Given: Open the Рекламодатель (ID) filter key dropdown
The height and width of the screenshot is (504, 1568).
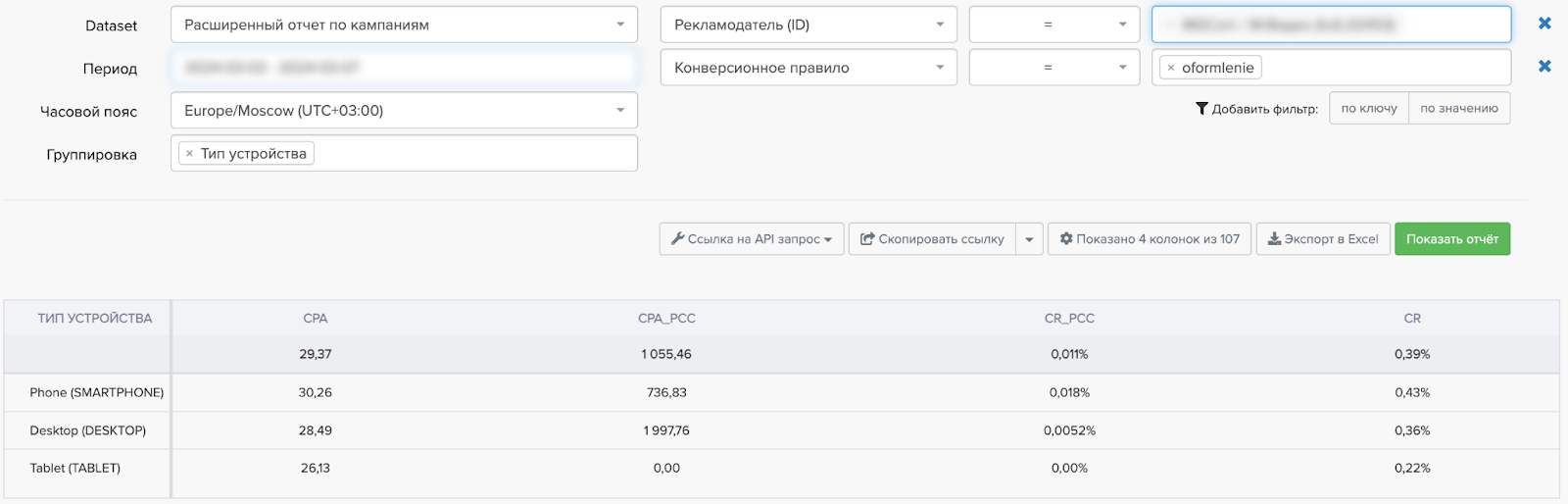Looking at the screenshot, I should (x=808, y=25).
